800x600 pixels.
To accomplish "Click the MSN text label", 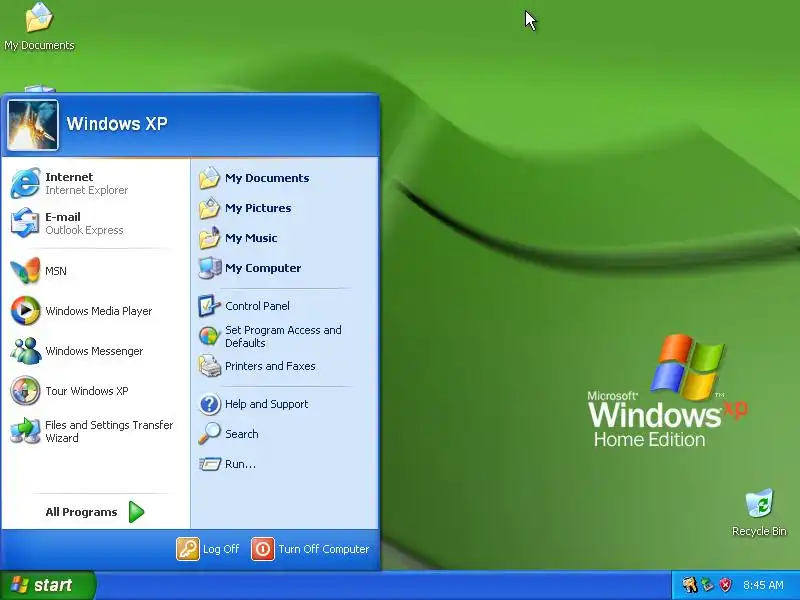I will 56,271.
